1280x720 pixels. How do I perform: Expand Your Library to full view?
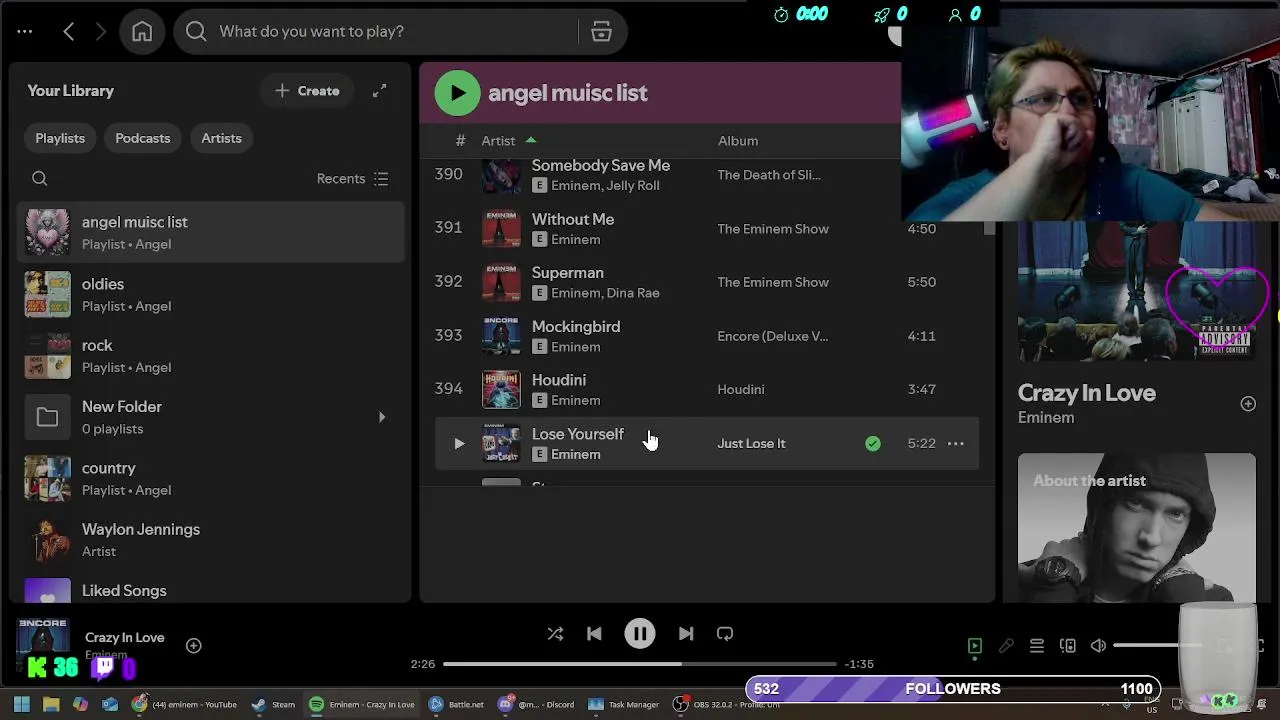click(379, 91)
